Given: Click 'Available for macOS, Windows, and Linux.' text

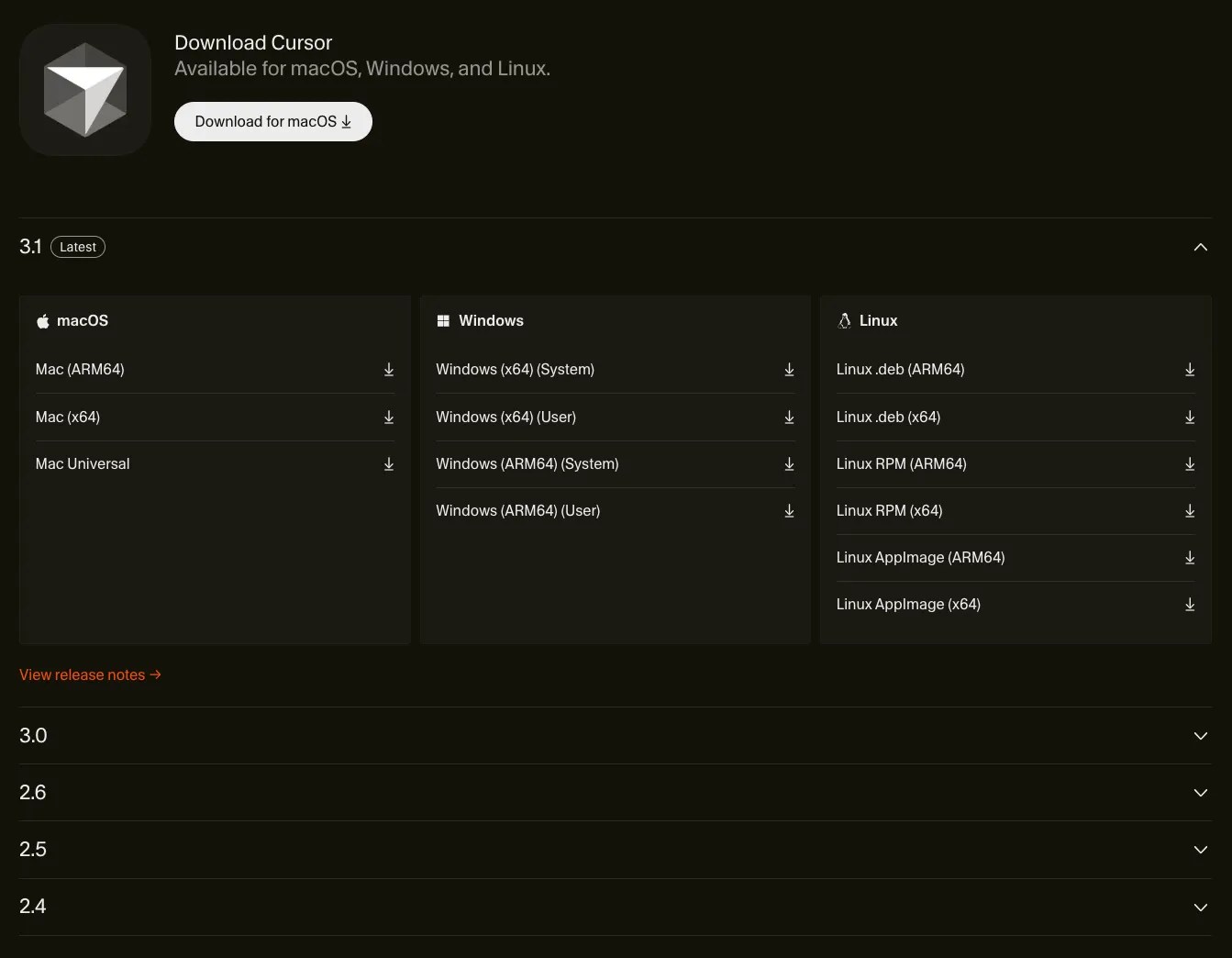Looking at the screenshot, I should pyautogui.click(x=362, y=69).
